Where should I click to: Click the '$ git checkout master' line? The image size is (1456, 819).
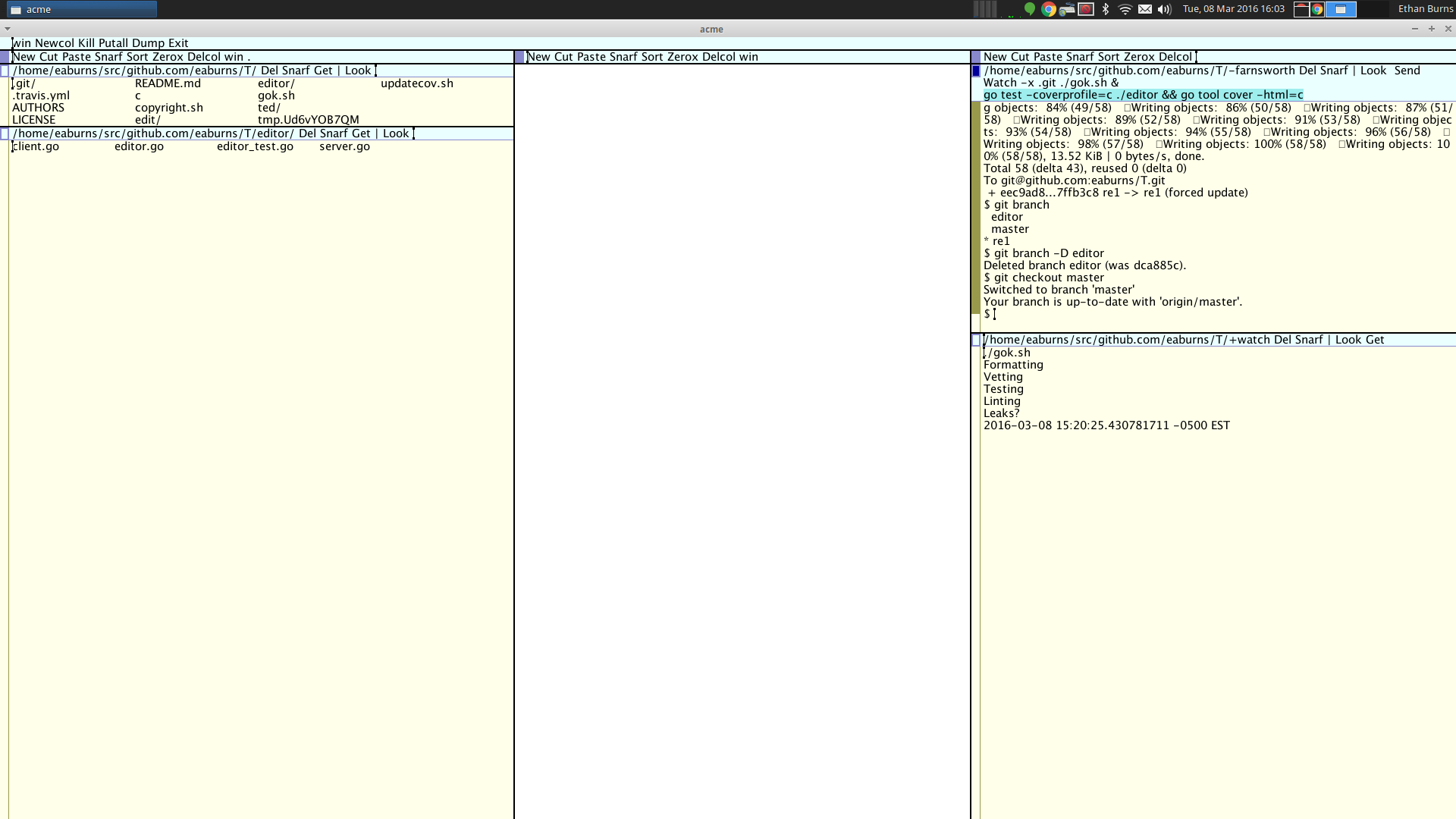pos(1043,278)
